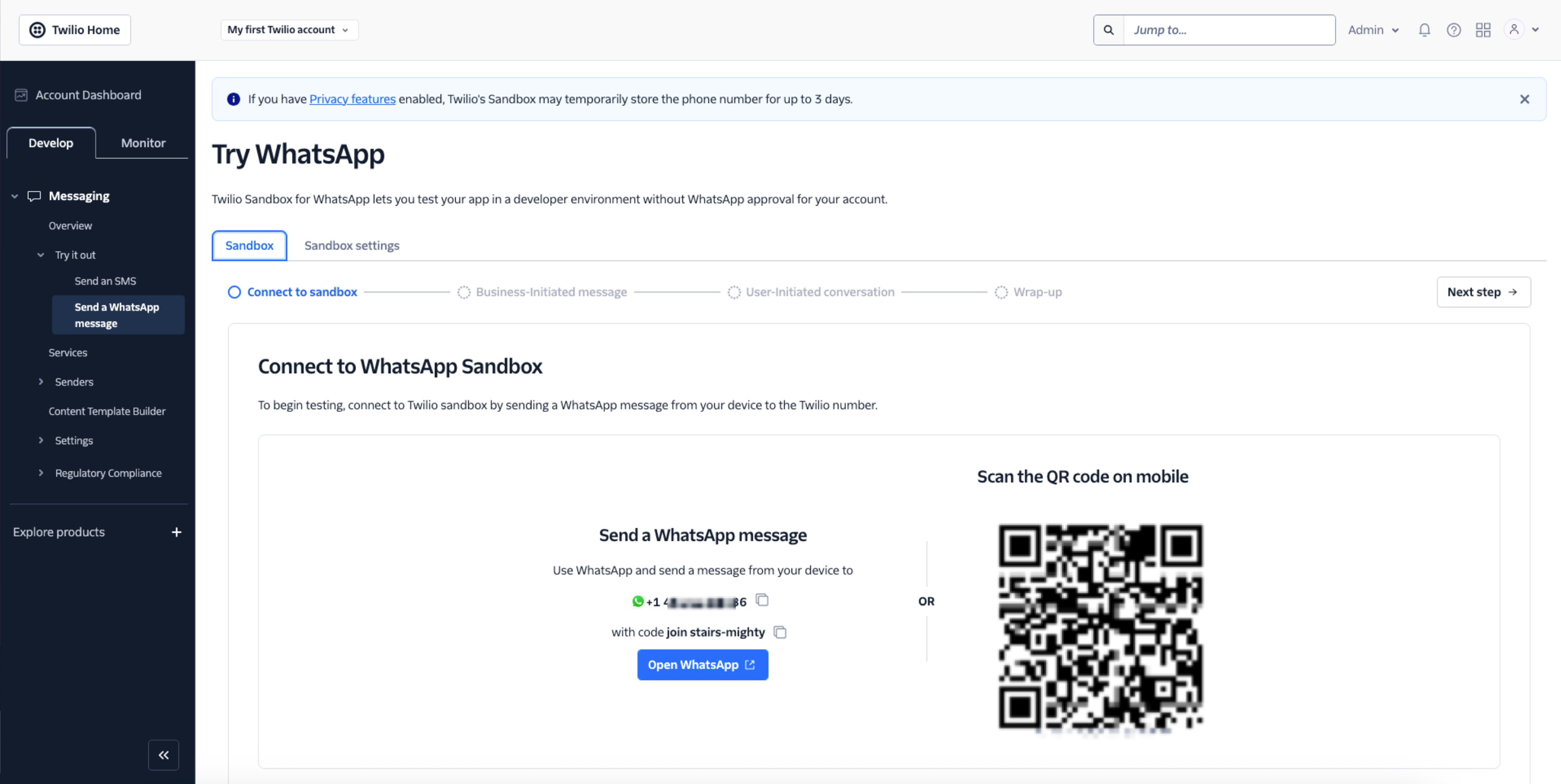Screen dimensions: 1561x784
Task: Click the sandbox QR code image
Action: [1101, 626]
